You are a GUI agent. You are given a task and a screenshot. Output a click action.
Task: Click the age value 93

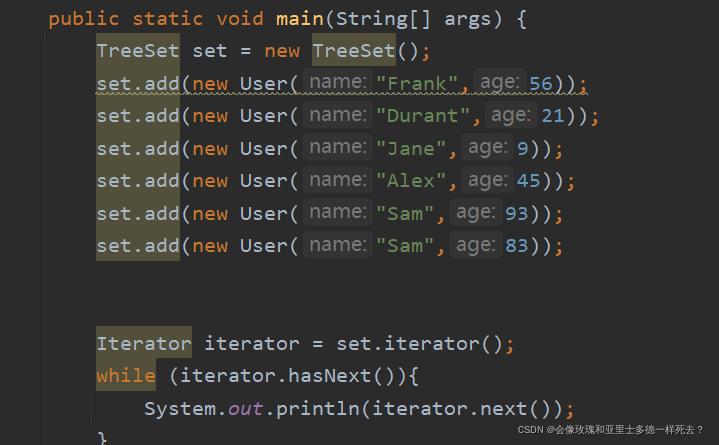coord(517,214)
